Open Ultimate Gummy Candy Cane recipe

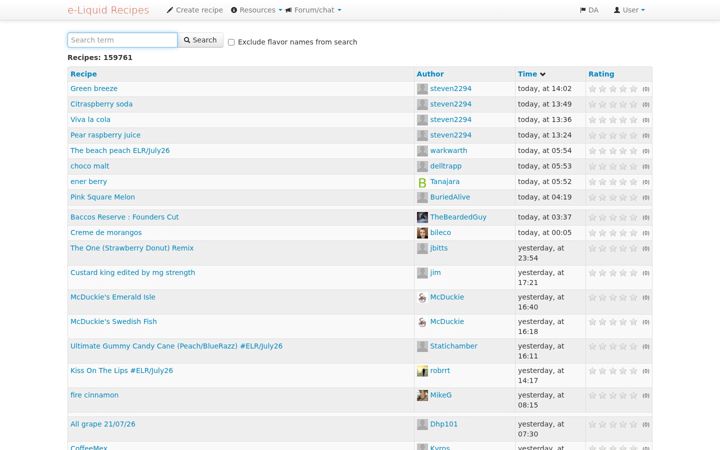coord(176,346)
